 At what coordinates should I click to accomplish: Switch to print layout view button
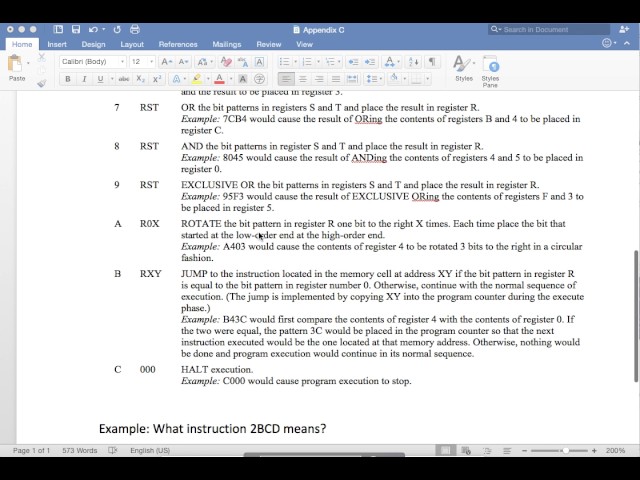[446, 451]
